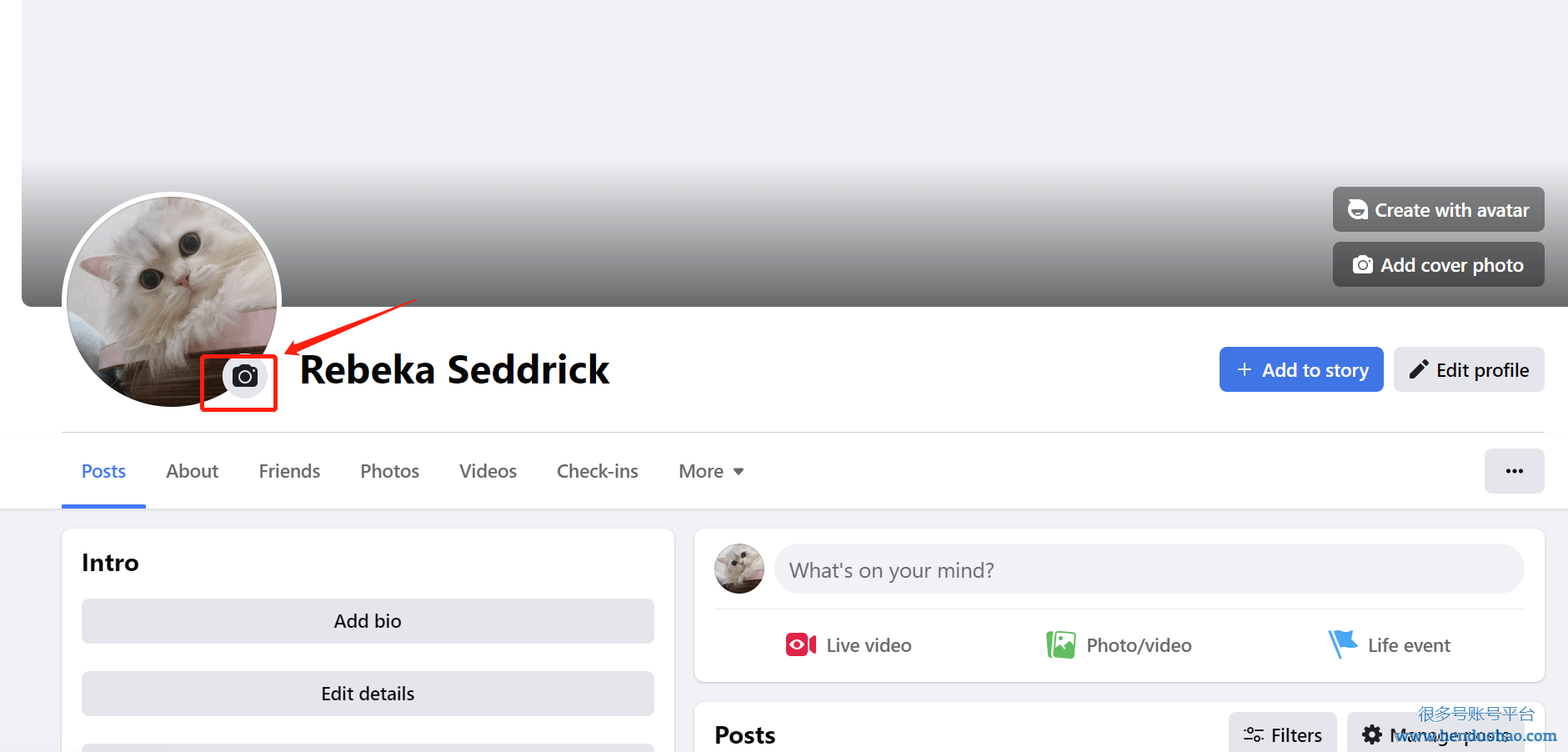Go to the Photos tab
This screenshot has width=1568, height=752.
[x=389, y=471]
